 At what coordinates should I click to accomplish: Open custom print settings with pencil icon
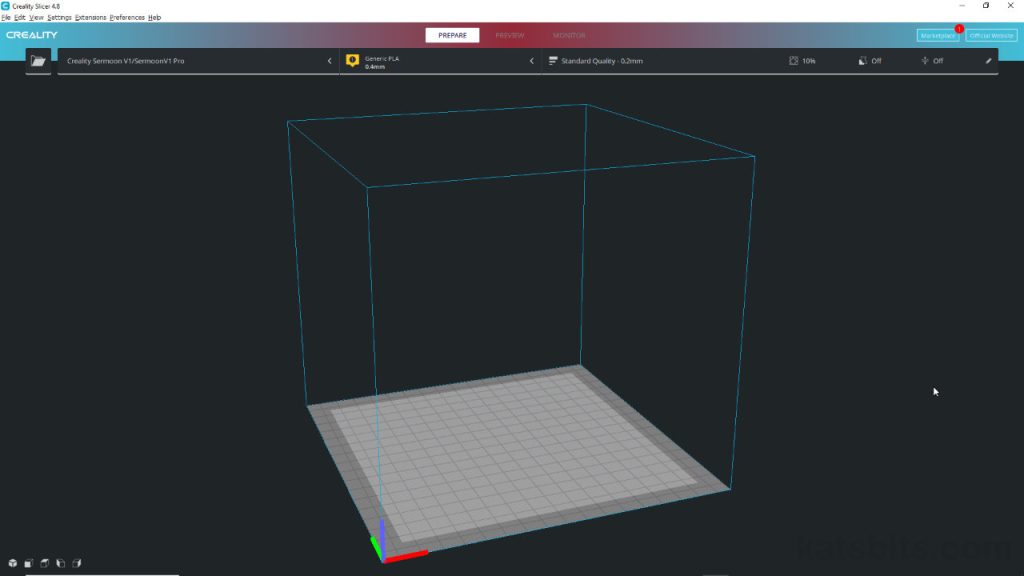(988, 60)
